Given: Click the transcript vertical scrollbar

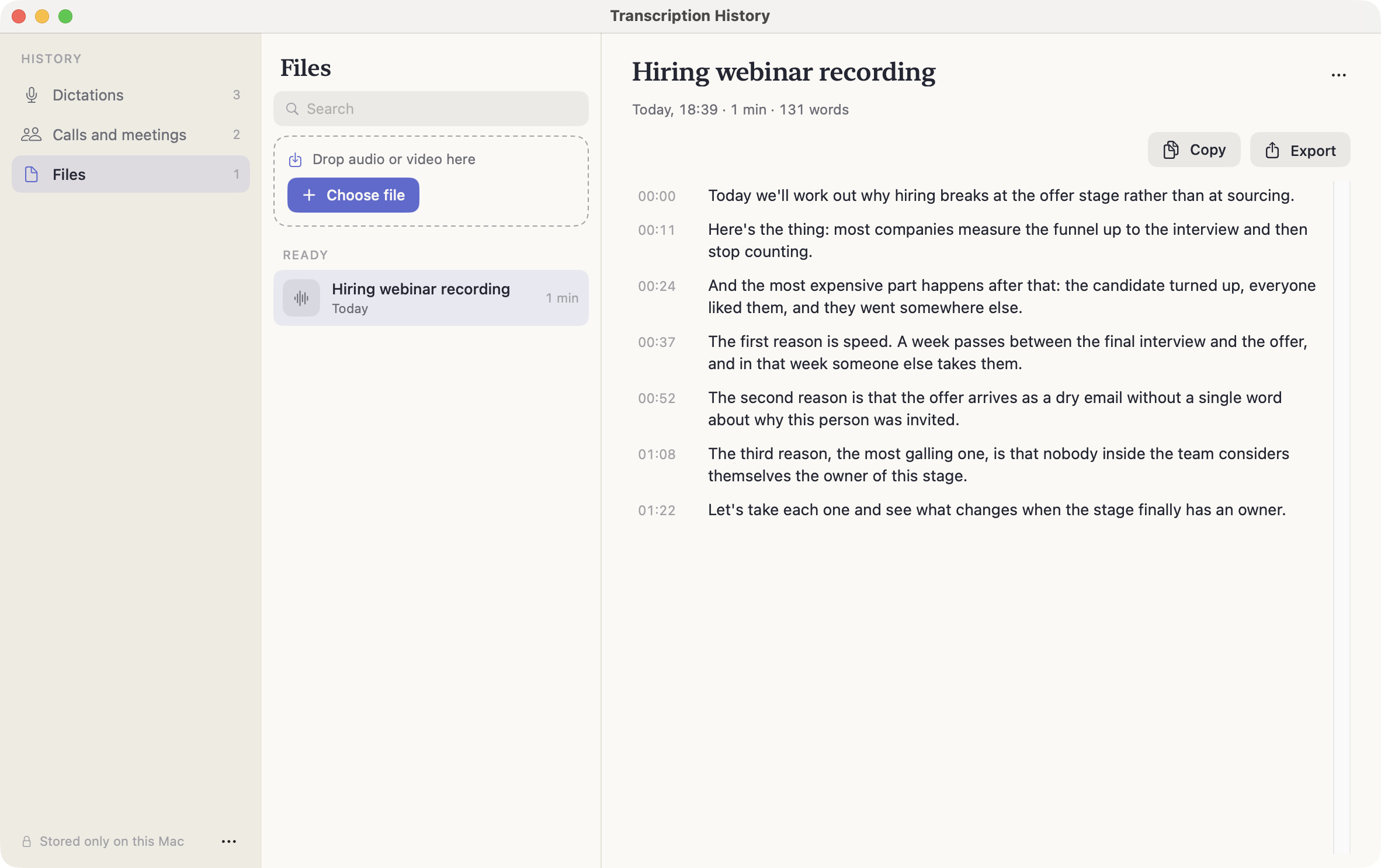Looking at the screenshot, I should pos(1342,517).
